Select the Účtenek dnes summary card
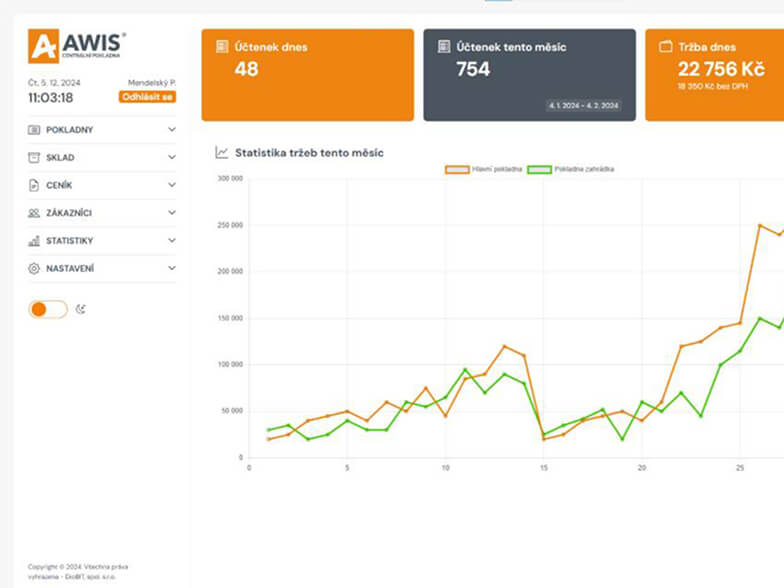784x588 pixels. (x=307, y=75)
